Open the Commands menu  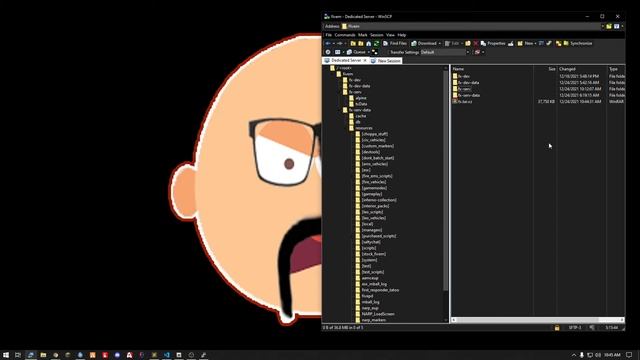pyautogui.click(x=345, y=35)
